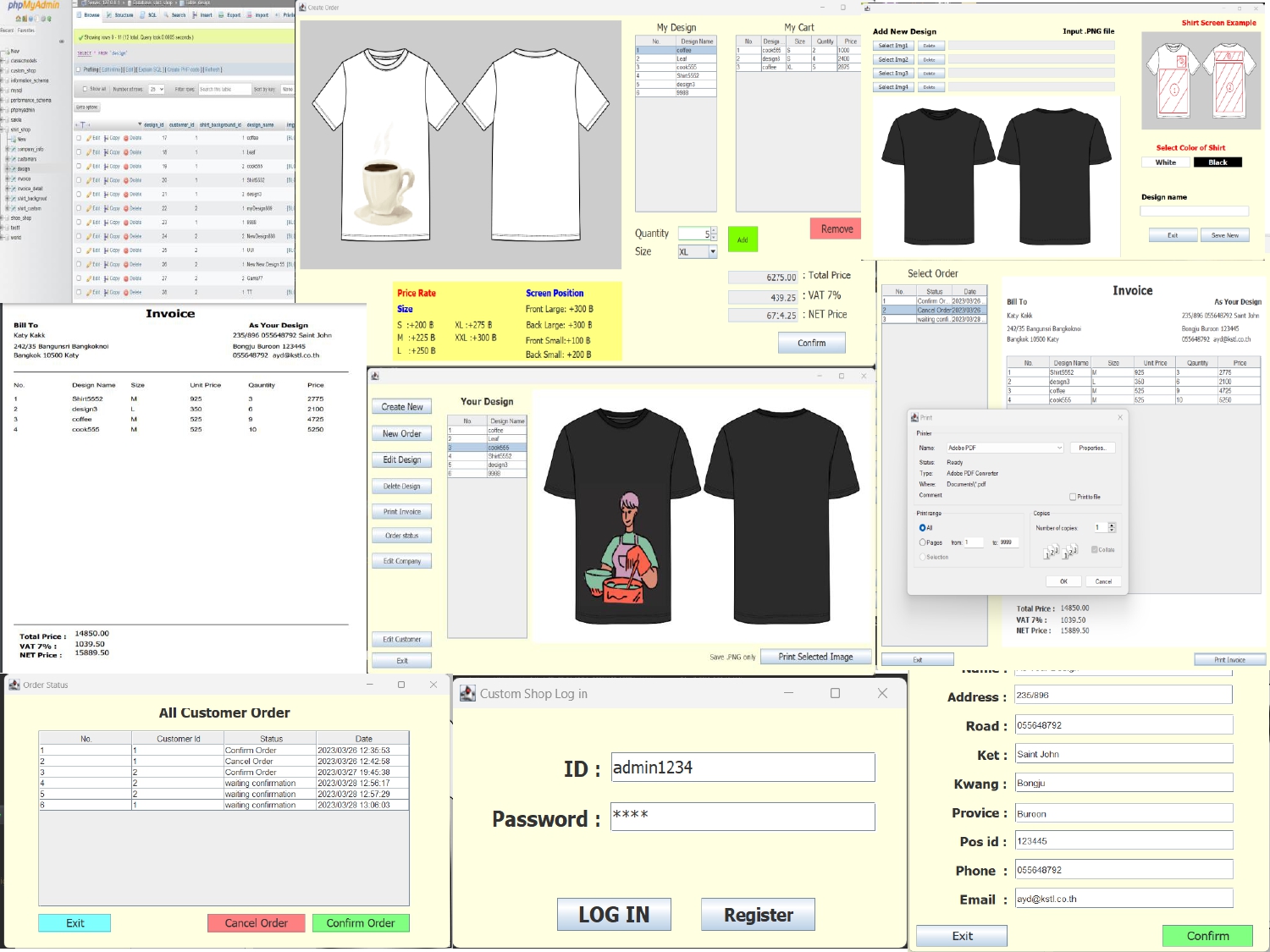Viewport: 1270px width, 952px height.
Task: Select the All print range radio button
Action: 923,527
